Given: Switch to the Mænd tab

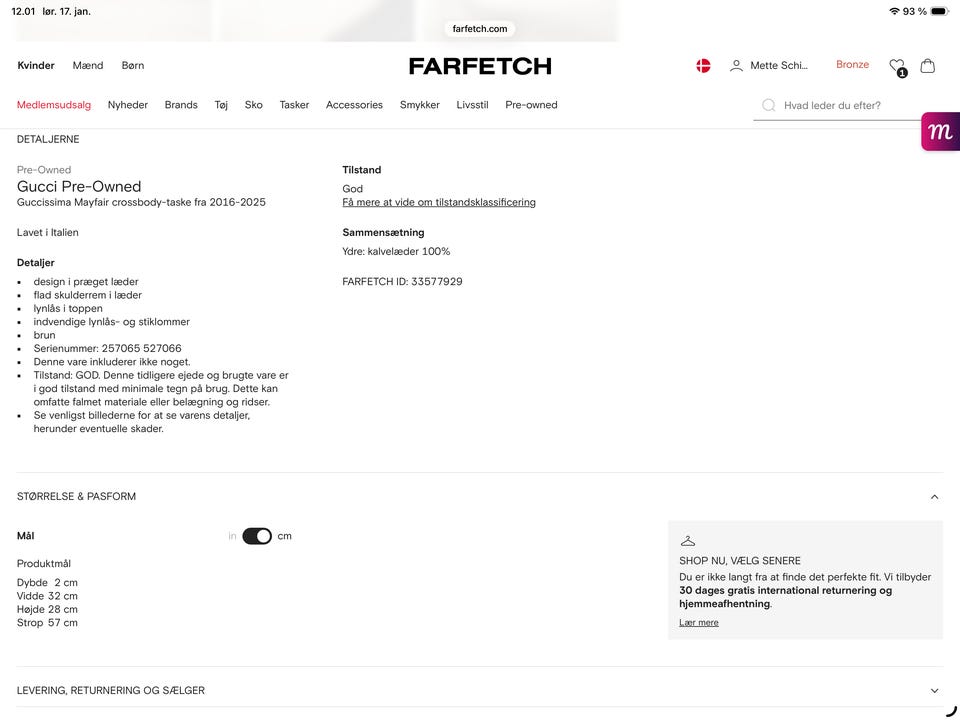Looking at the screenshot, I should point(88,66).
